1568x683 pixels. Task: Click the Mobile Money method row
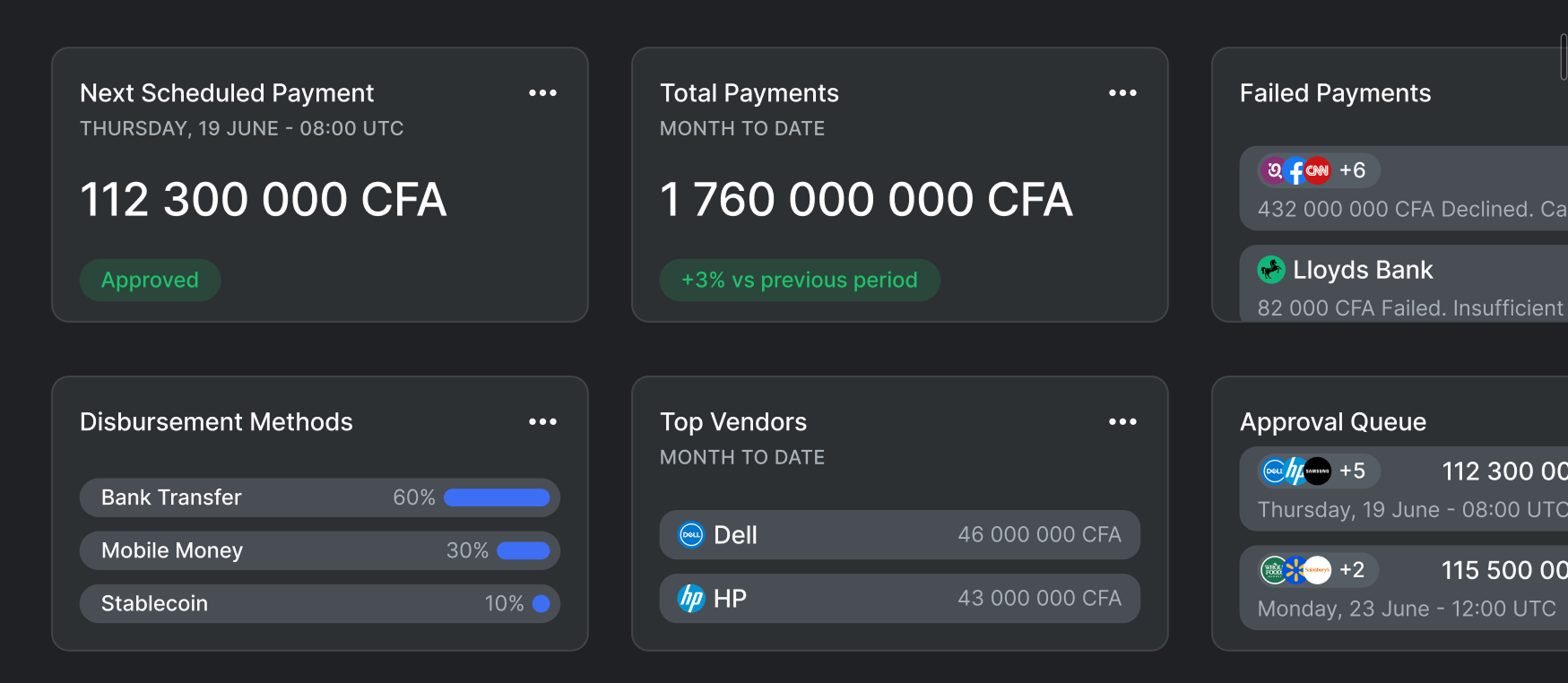point(320,550)
